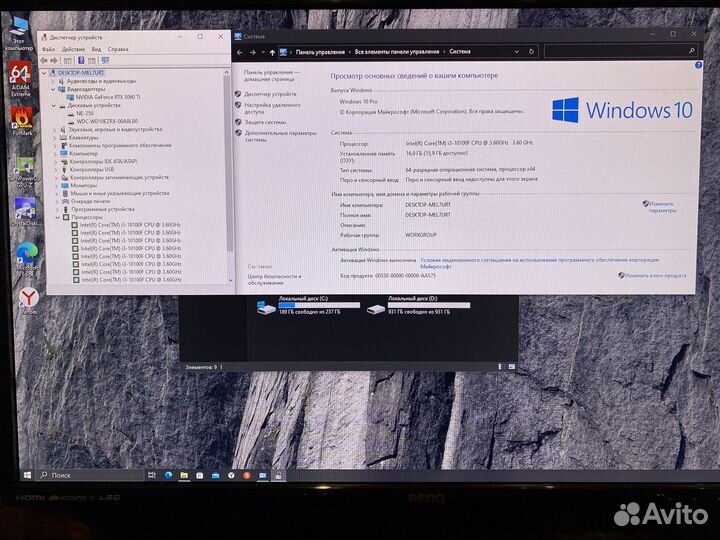This screenshot has width=720, height=540.
Task: Open the Microsoft license terms link
Action: point(540,263)
